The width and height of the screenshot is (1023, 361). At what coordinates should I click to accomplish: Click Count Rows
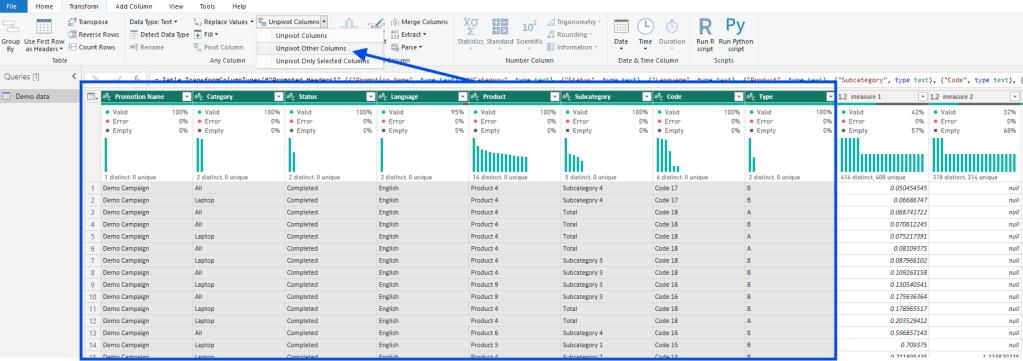coord(91,47)
